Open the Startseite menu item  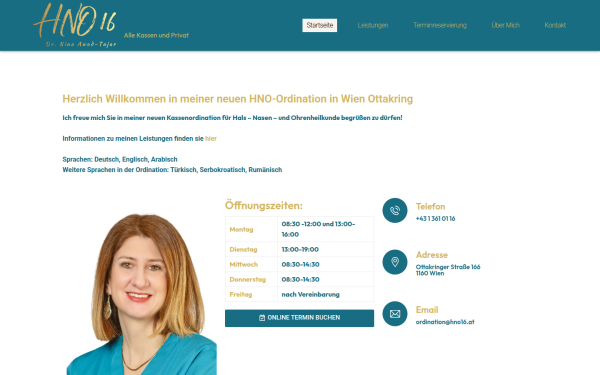click(320, 25)
